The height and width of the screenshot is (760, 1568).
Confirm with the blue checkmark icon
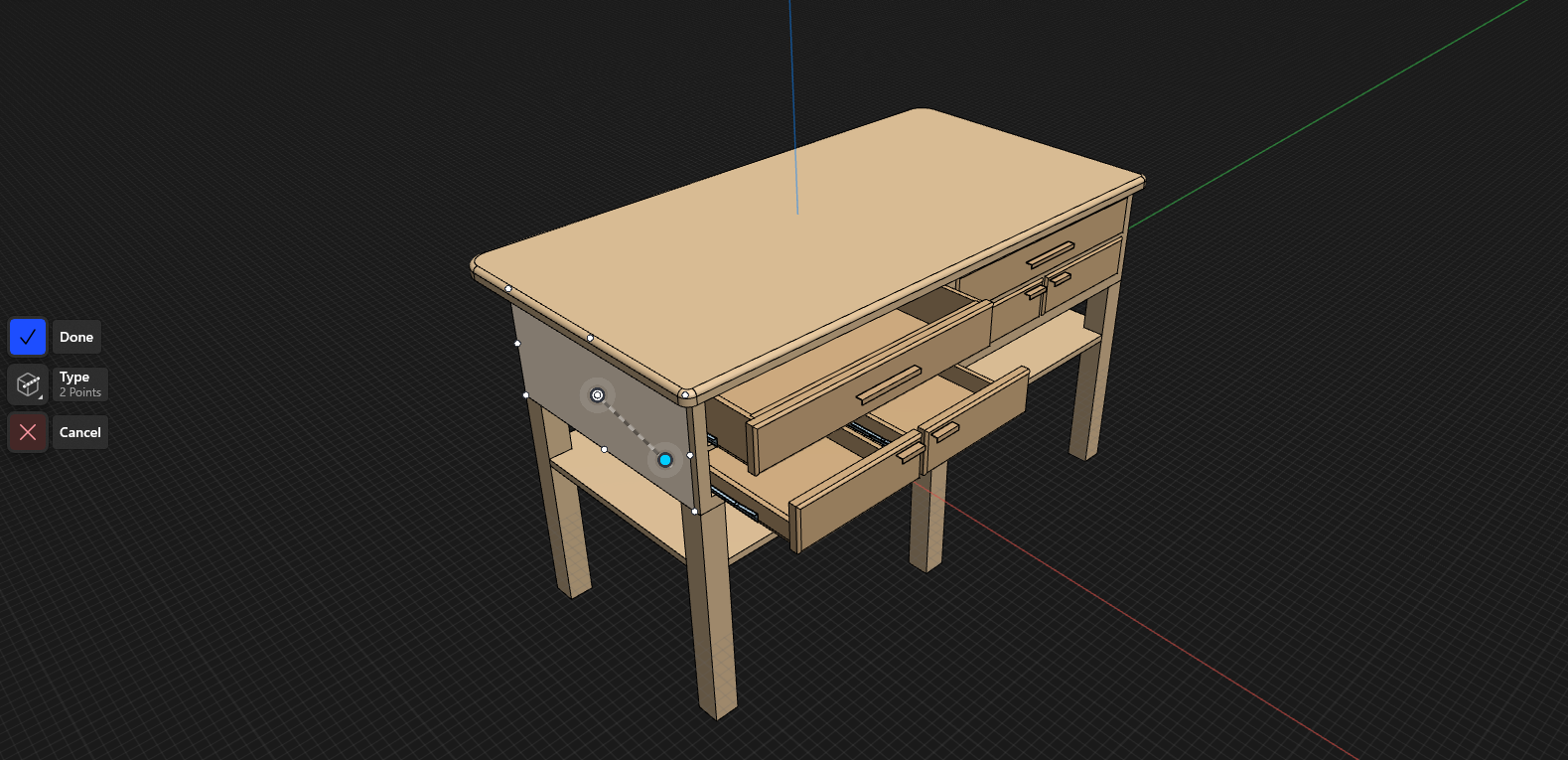(28, 337)
